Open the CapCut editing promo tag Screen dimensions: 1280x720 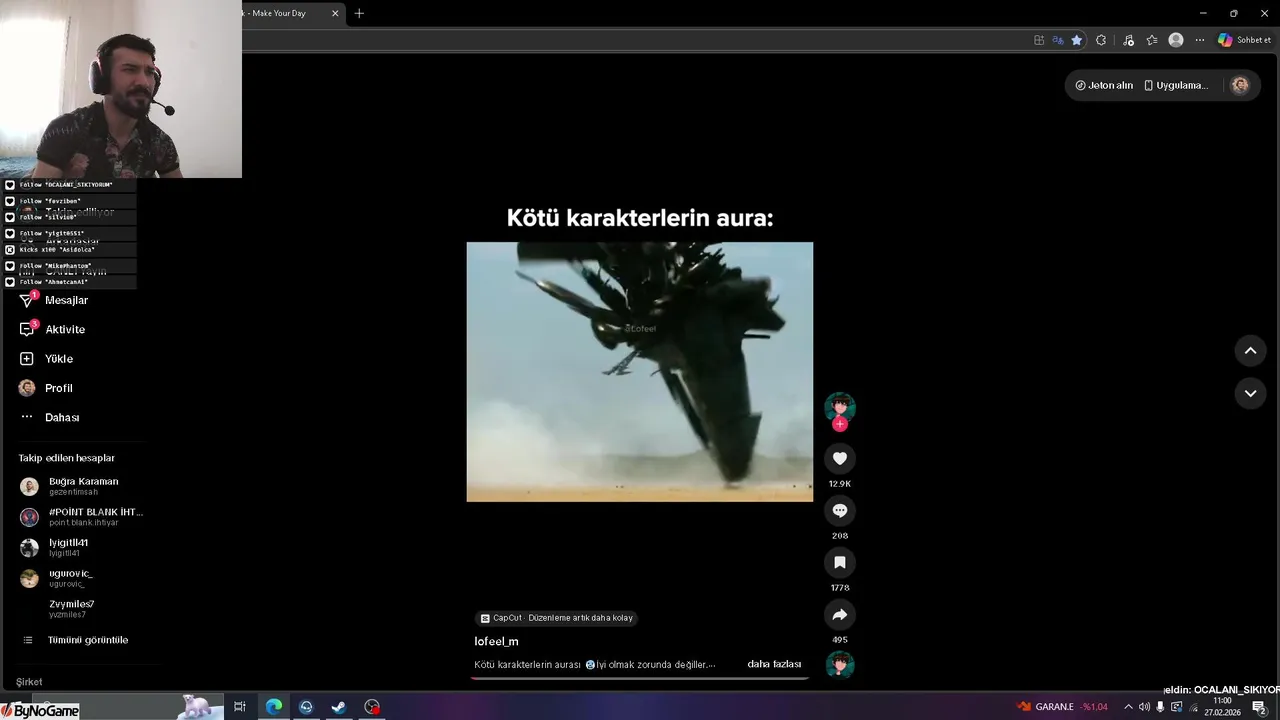click(x=556, y=618)
